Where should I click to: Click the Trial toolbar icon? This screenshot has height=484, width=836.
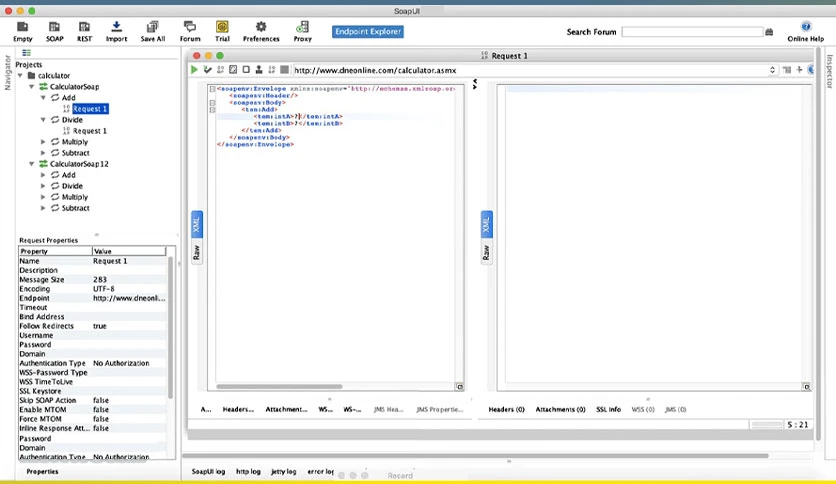click(222, 31)
